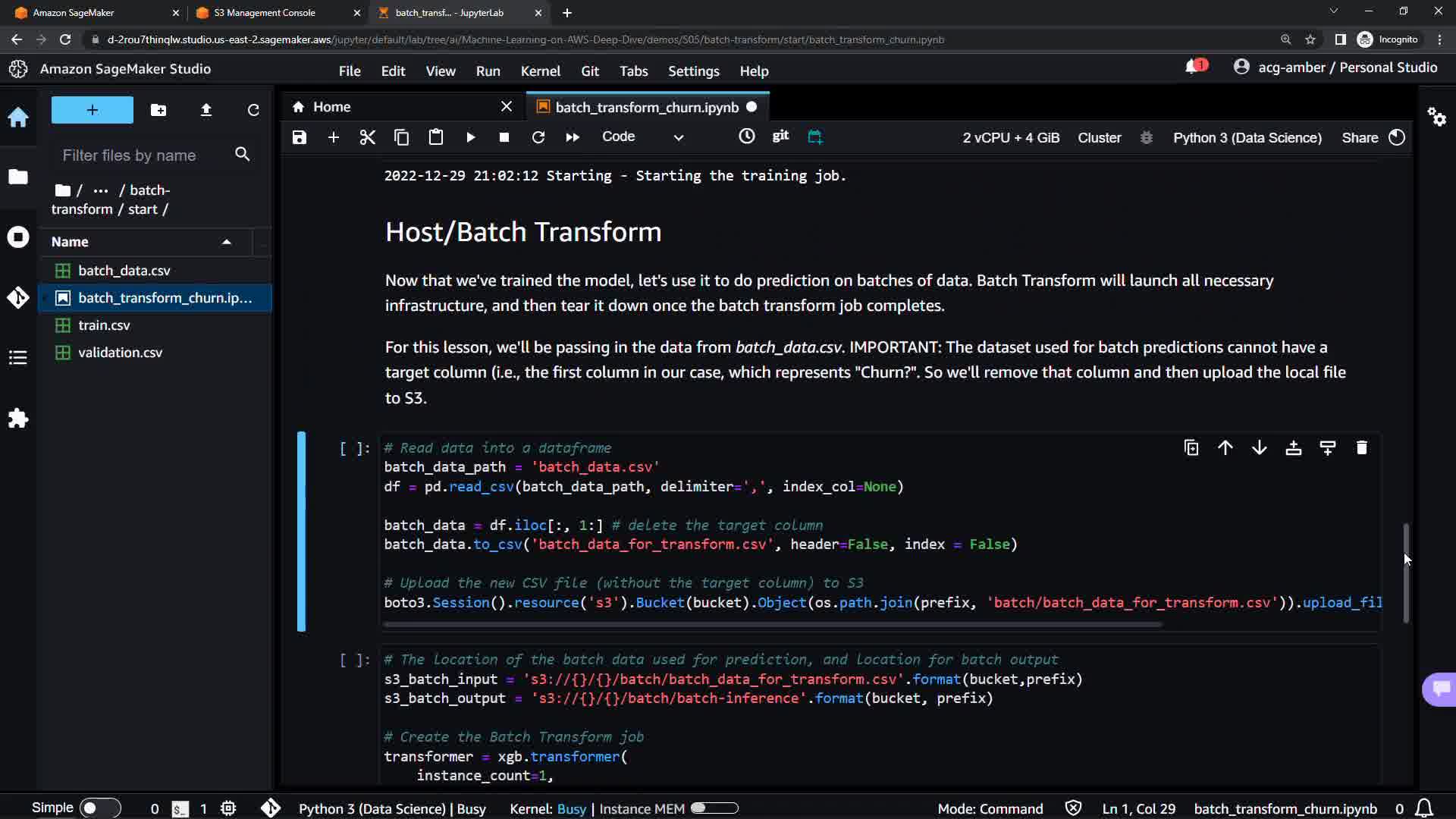1456x819 pixels.
Task: Sort files by the Name column header
Action: pyautogui.click(x=70, y=242)
